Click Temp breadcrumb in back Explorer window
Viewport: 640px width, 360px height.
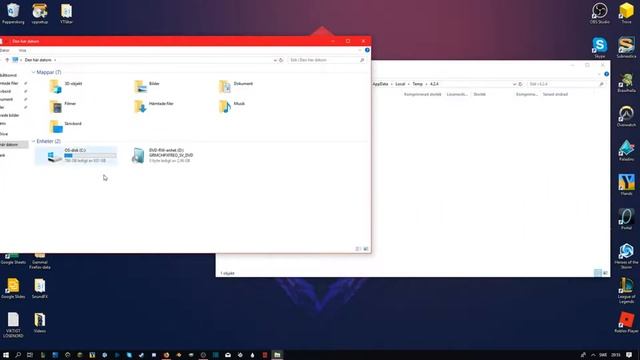417,84
